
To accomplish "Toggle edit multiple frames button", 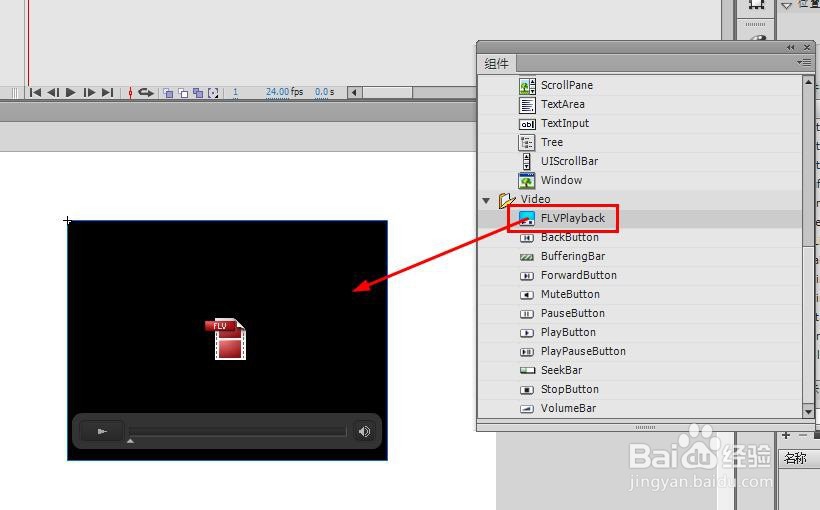I will [x=198, y=93].
